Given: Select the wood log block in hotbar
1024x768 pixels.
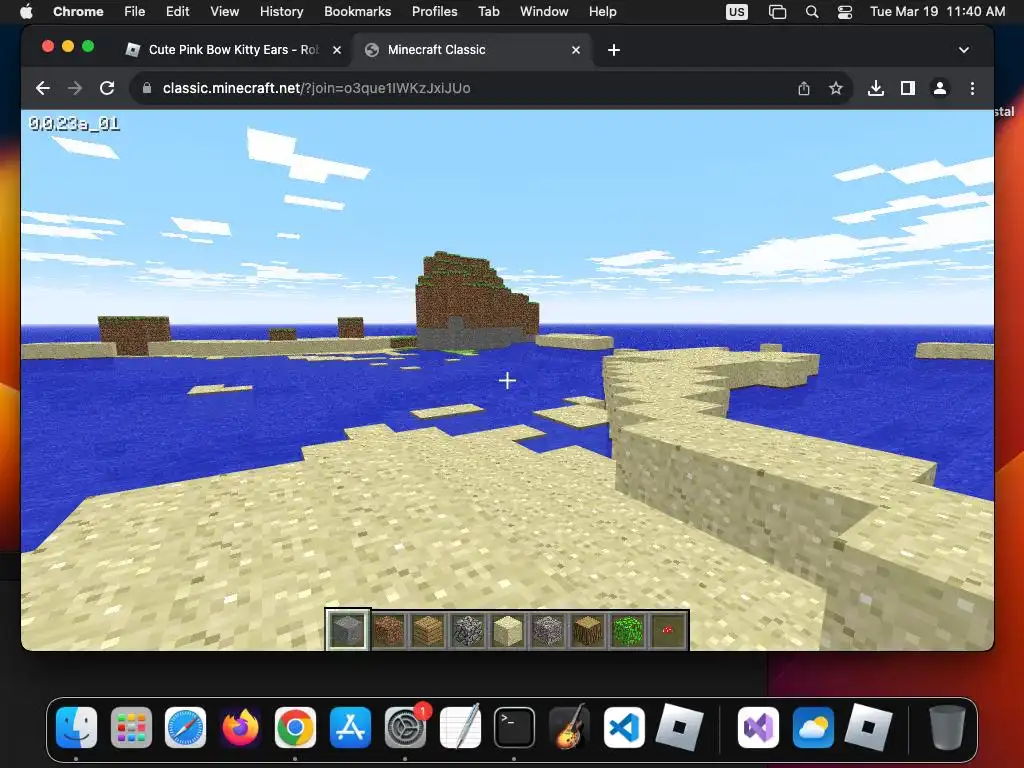Looking at the screenshot, I should point(588,630).
